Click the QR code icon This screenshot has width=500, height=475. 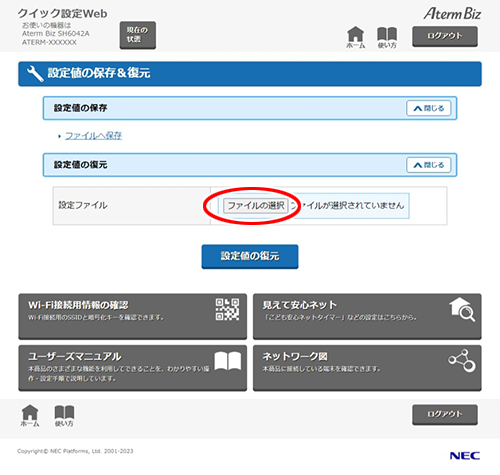click(x=227, y=309)
